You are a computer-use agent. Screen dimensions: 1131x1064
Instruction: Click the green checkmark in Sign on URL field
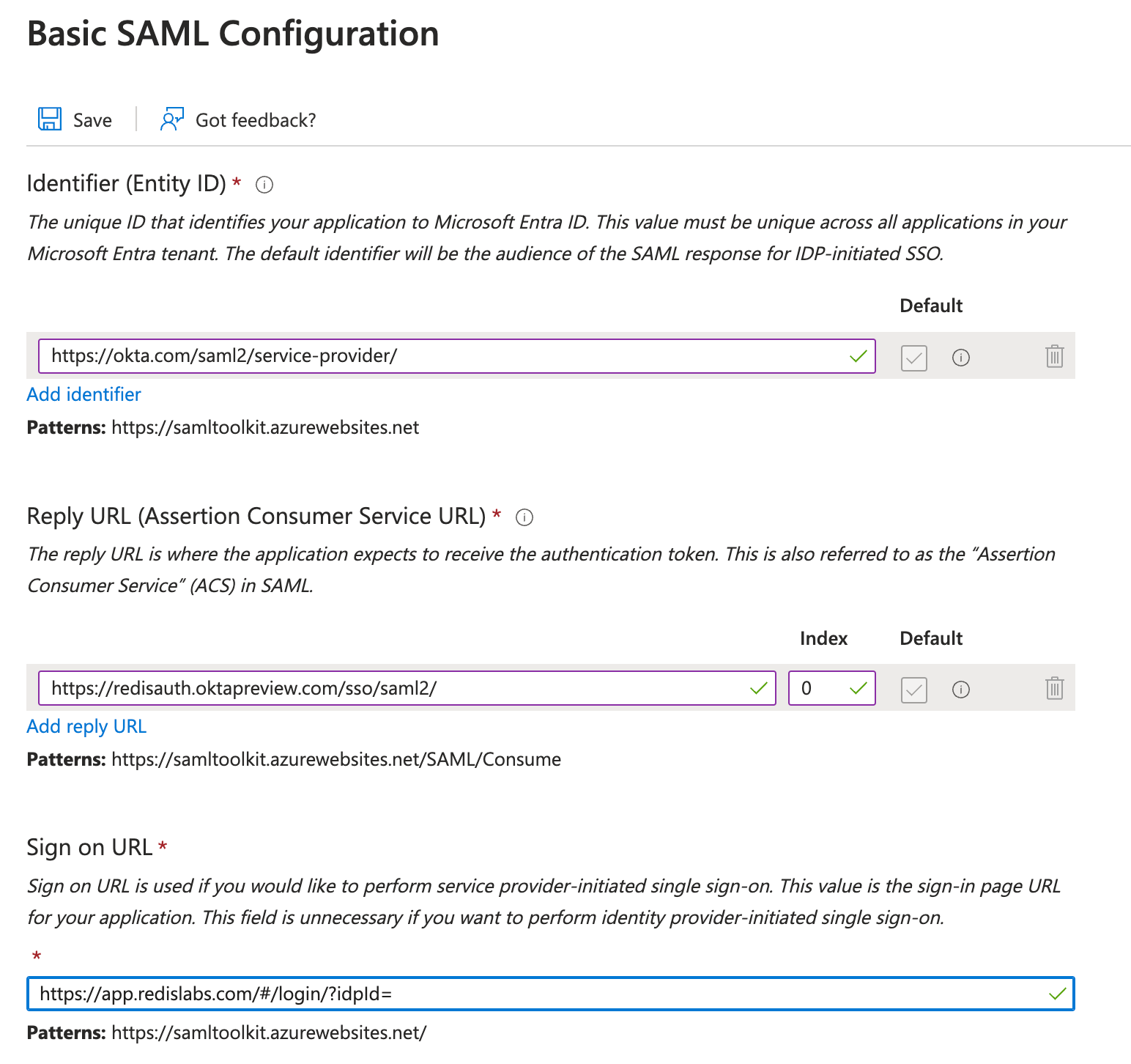click(x=1057, y=994)
